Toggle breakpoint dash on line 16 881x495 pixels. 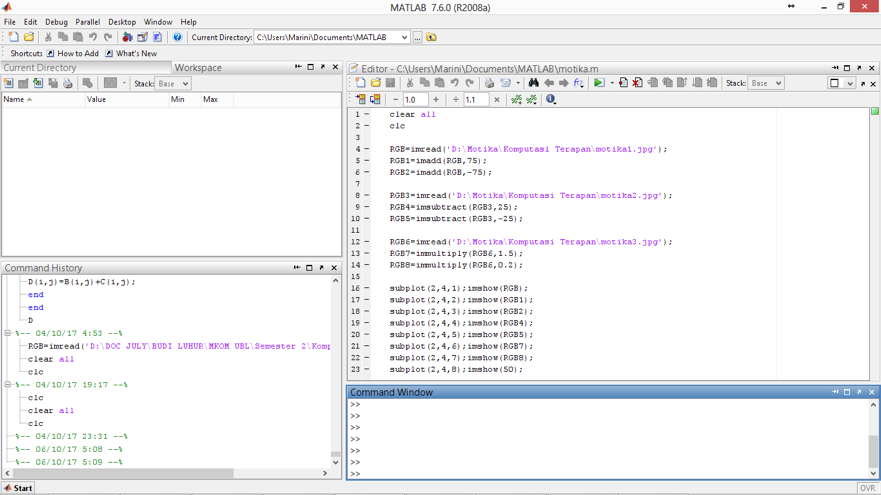click(367, 288)
